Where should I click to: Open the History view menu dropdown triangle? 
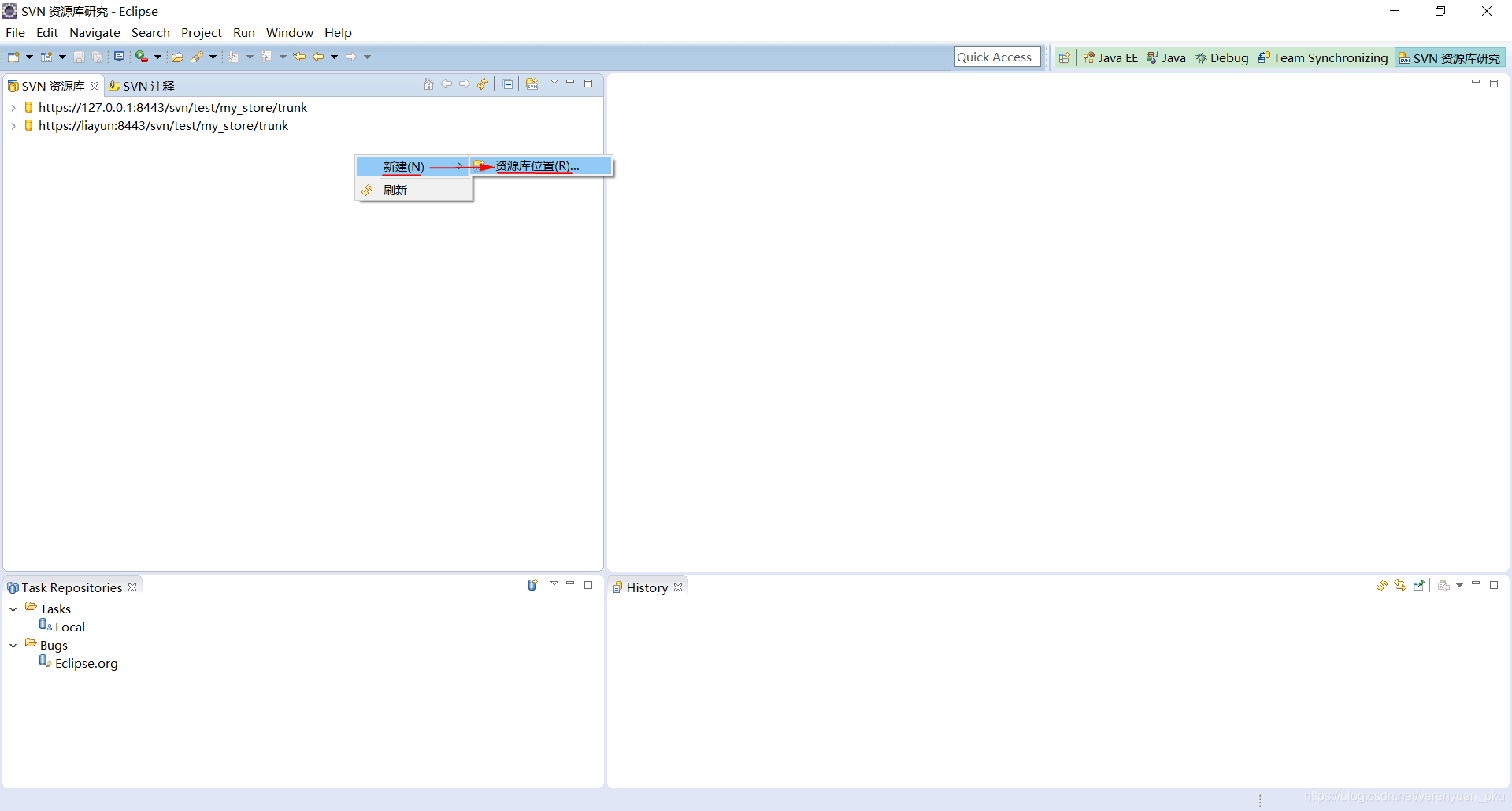point(1460,585)
